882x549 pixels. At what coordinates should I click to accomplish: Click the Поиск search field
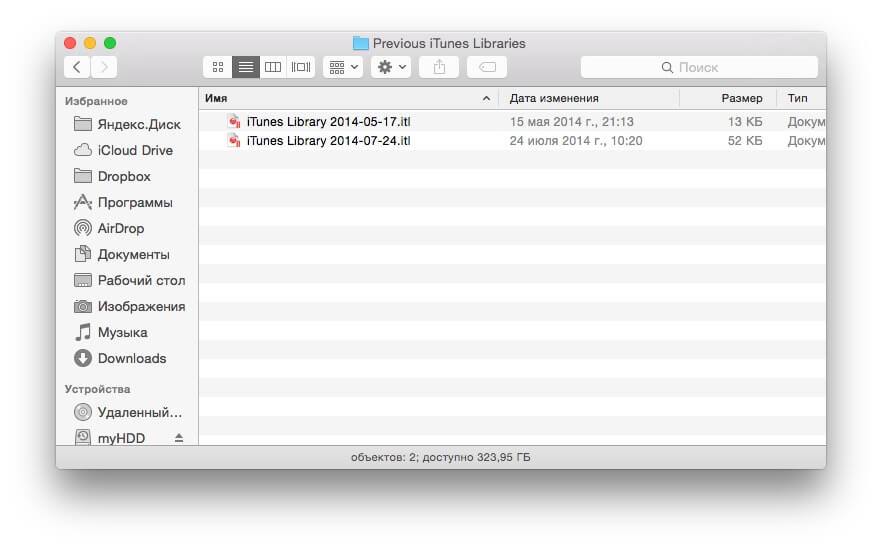[699, 67]
